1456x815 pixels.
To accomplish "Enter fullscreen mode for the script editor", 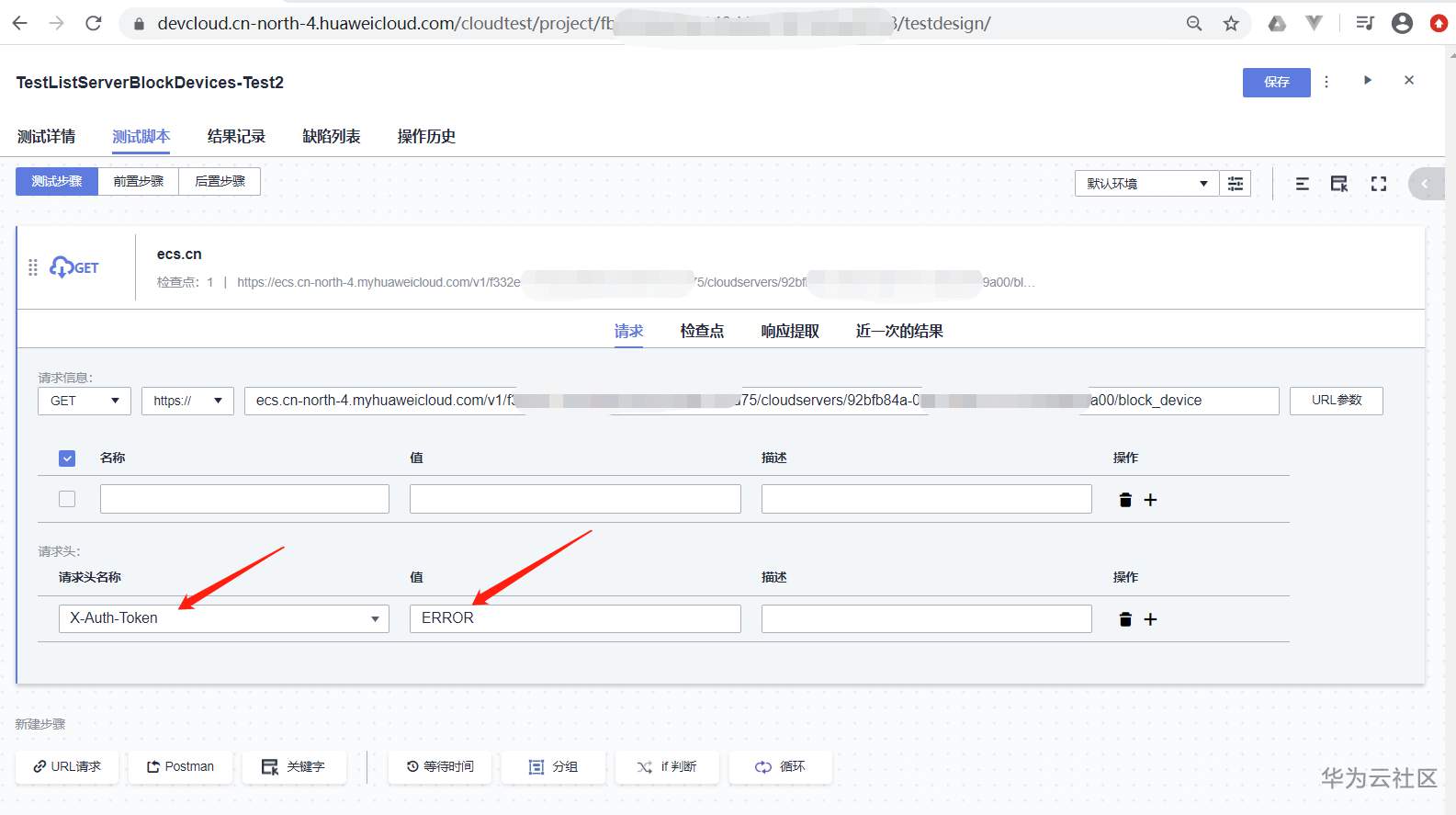I will [x=1379, y=184].
